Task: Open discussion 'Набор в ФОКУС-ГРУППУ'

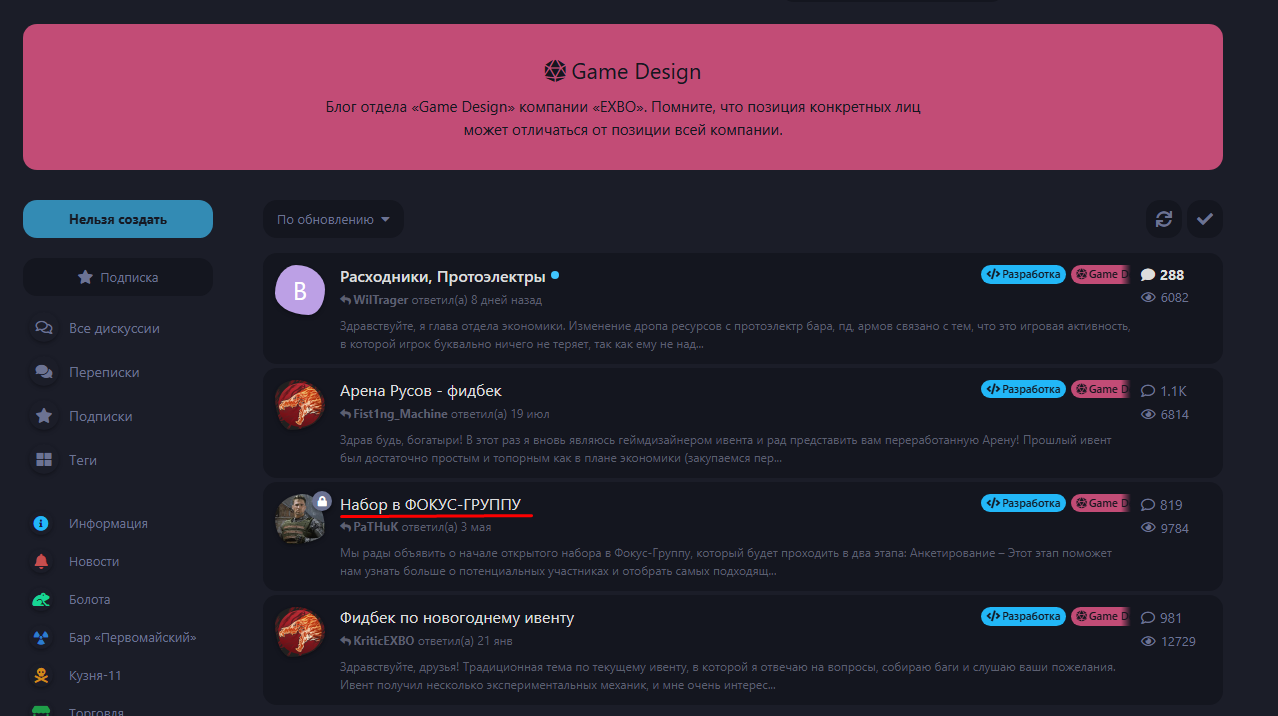Action: coord(430,504)
